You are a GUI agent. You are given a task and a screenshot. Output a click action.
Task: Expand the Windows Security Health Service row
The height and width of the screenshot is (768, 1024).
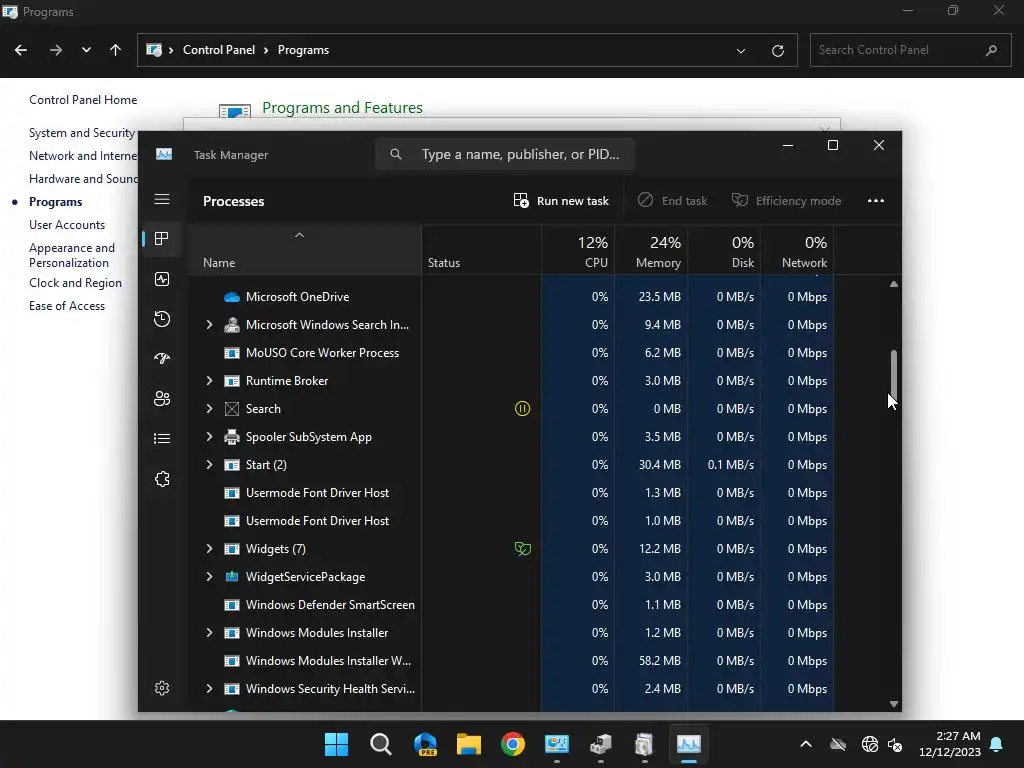(x=209, y=688)
